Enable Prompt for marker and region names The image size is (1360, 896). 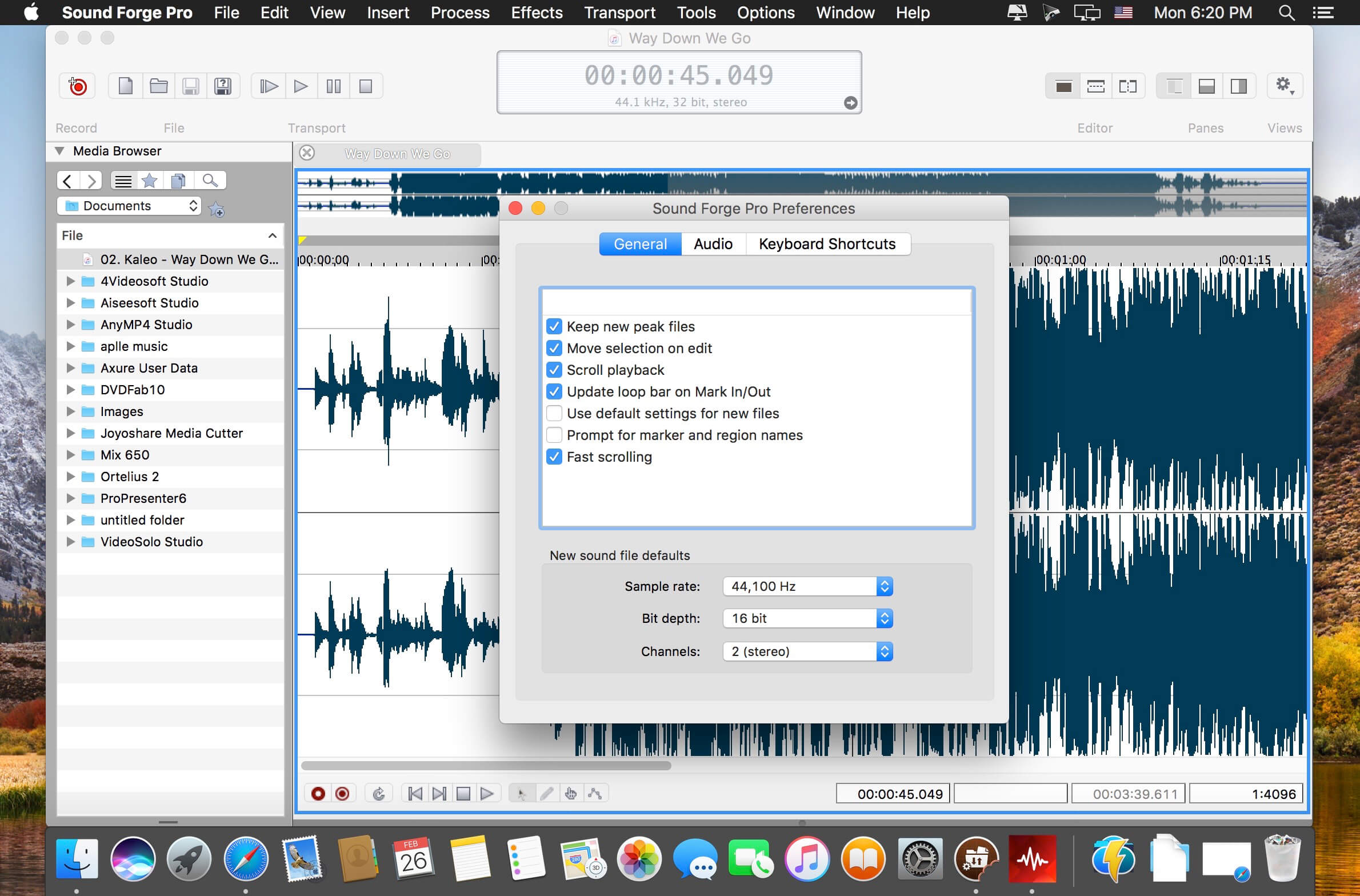554,435
